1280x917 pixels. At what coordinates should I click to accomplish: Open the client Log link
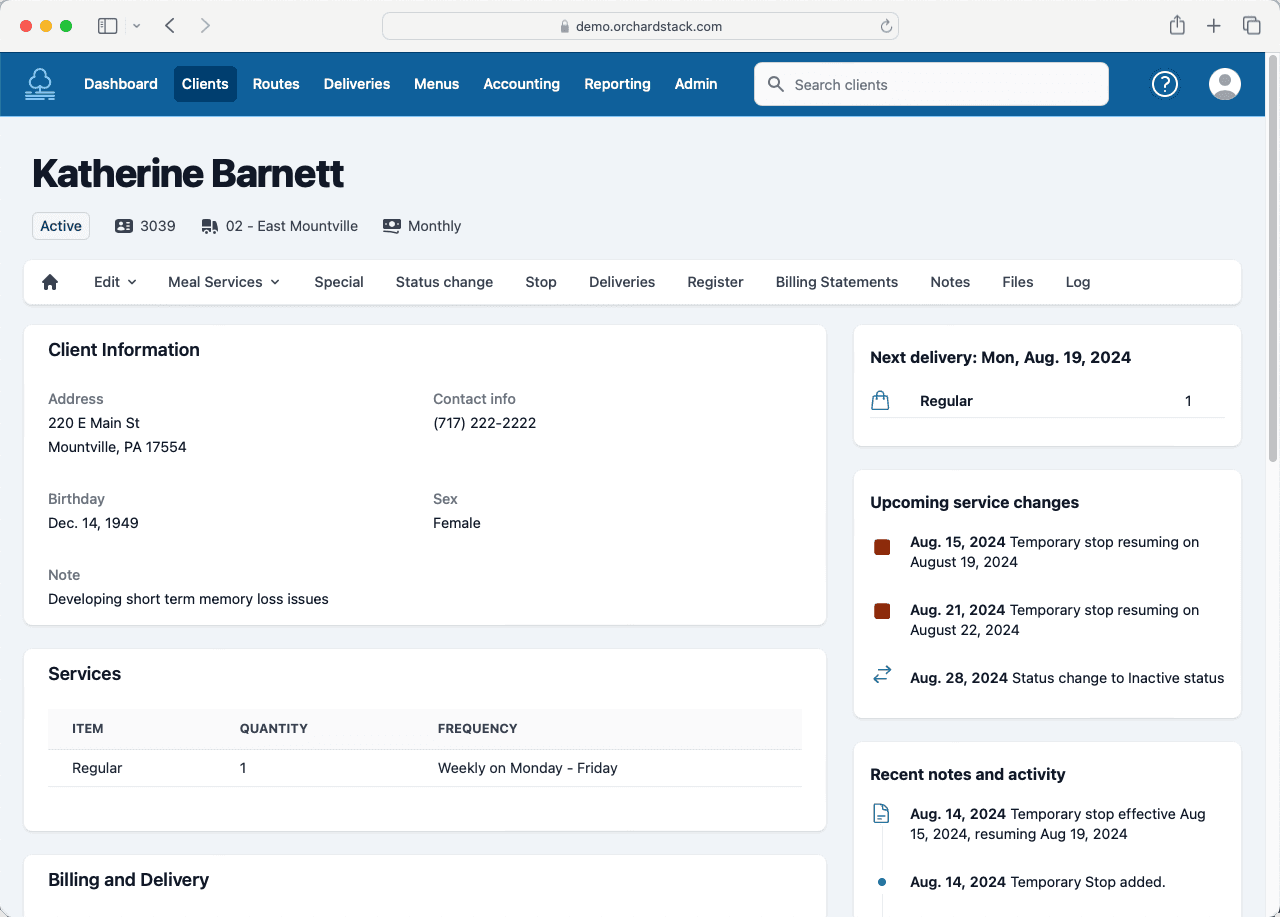click(1077, 282)
